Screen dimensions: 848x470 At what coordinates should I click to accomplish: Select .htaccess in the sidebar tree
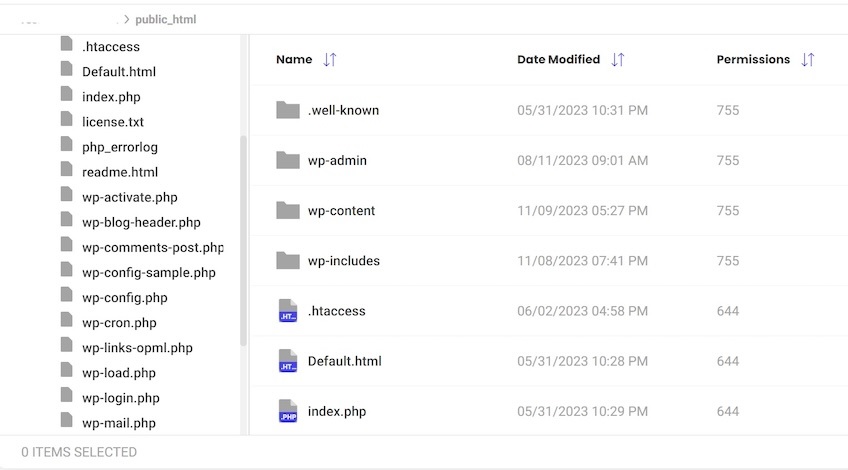pyautogui.click(x=111, y=47)
